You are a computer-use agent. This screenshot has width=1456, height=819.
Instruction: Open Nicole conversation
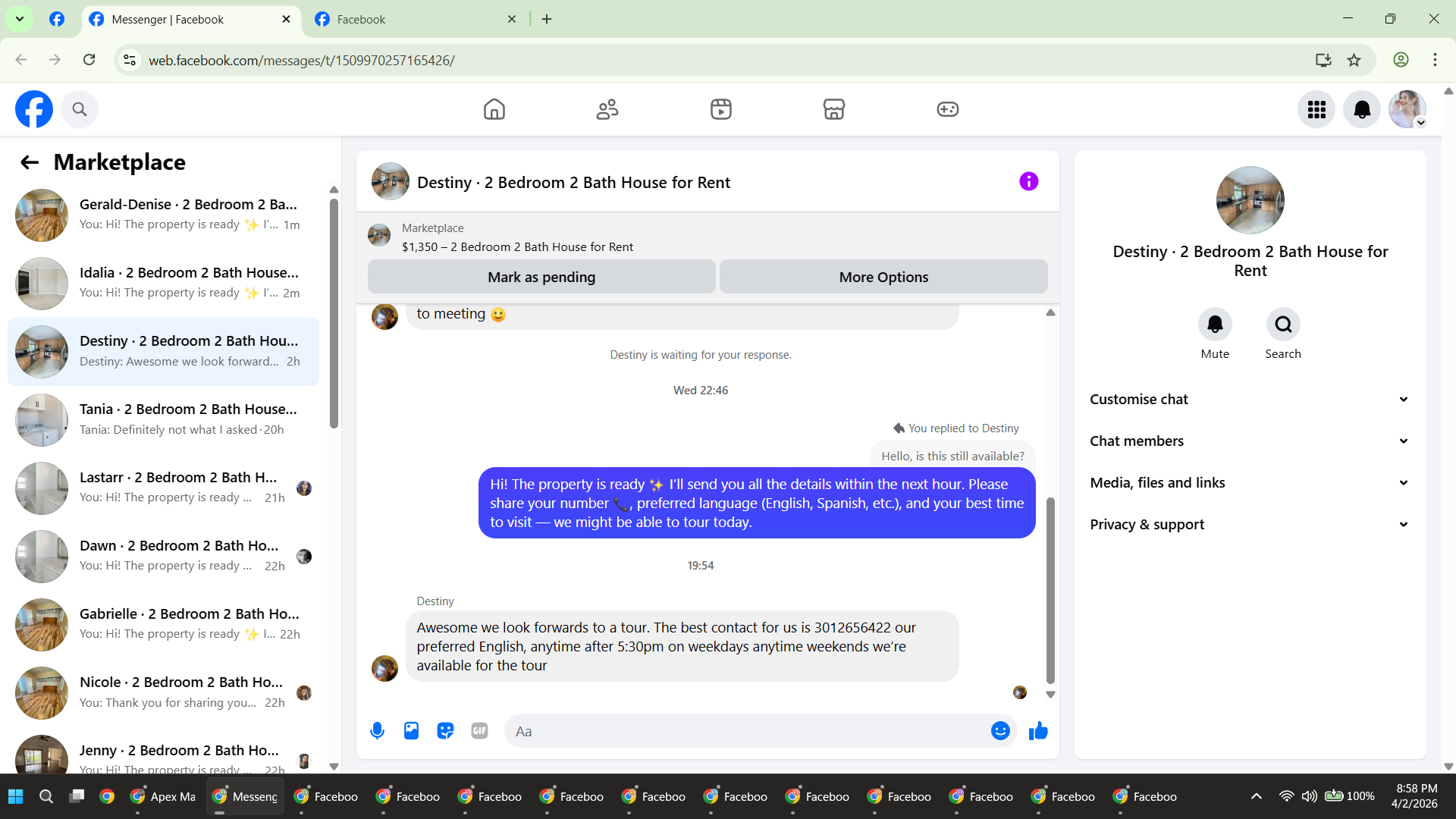point(163,693)
